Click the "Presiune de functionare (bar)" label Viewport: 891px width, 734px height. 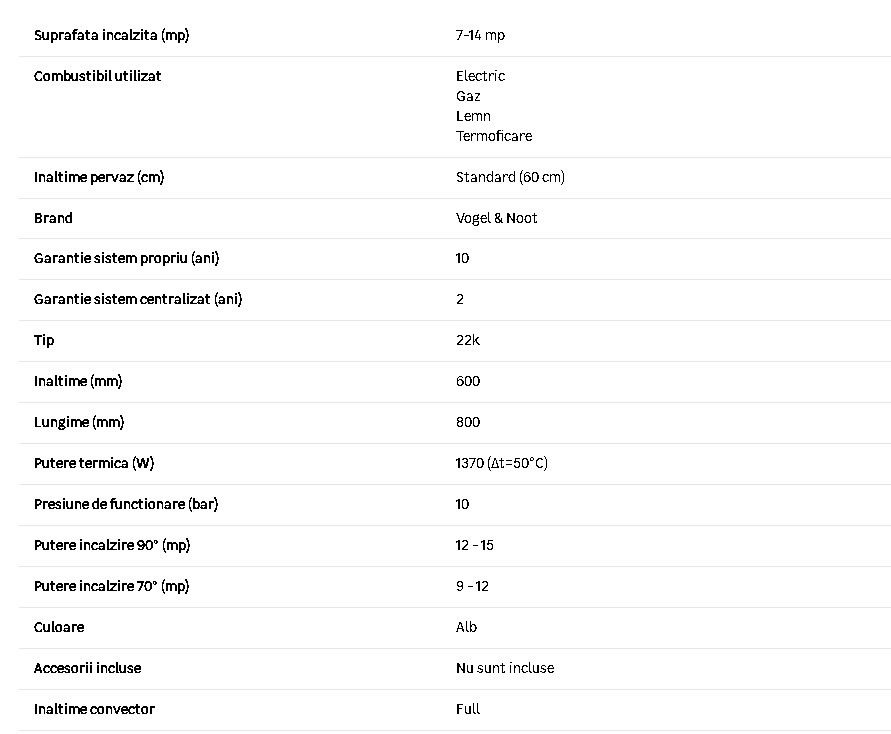point(126,504)
